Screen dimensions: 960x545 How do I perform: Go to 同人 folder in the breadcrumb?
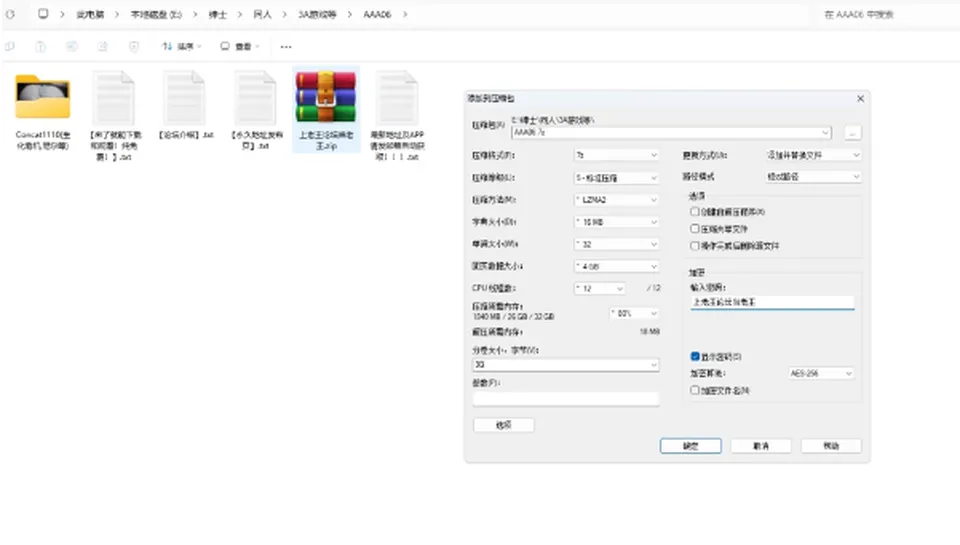tap(262, 14)
